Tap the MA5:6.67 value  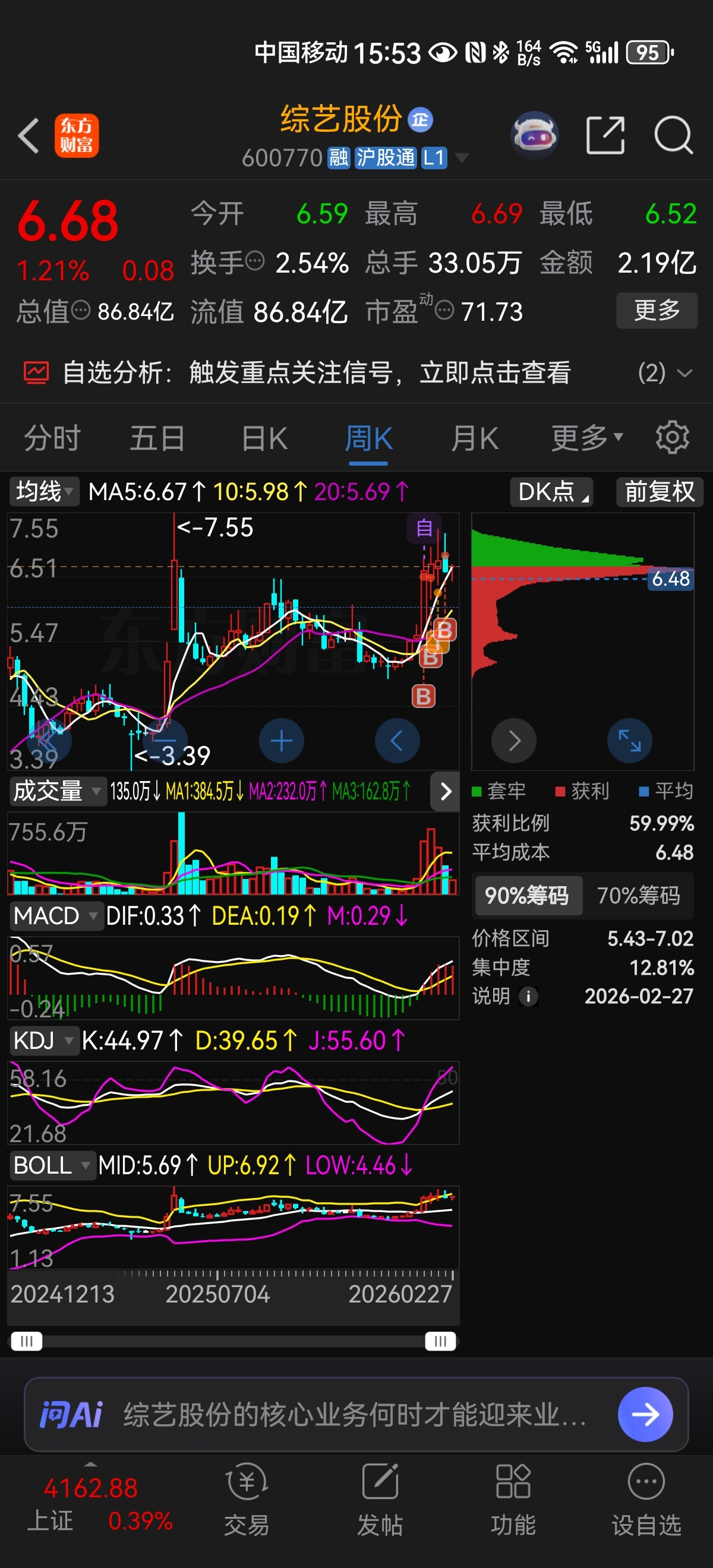pyautogui.click(x=147, y=492)
